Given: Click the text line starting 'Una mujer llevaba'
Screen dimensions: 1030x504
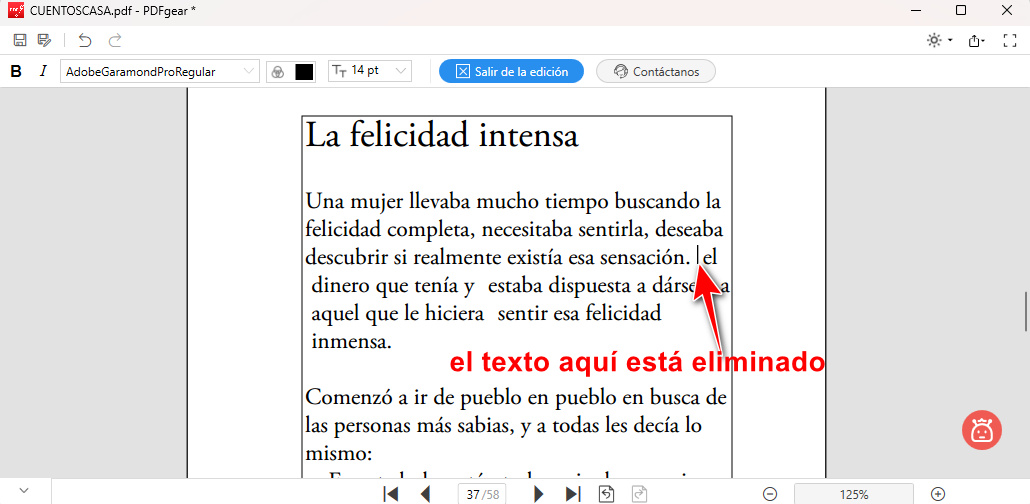Looking at the screenshot, I should (x=514, y=202).
